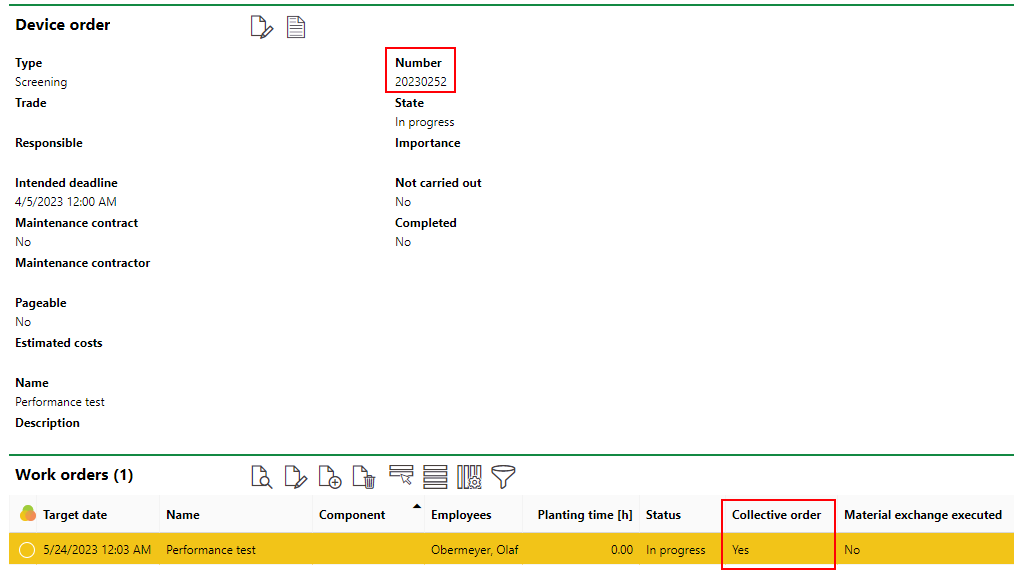Click the edit Device order pencil icon
Image resolution: width=1014 pixels, height=570 pixels.
[261, 27]
